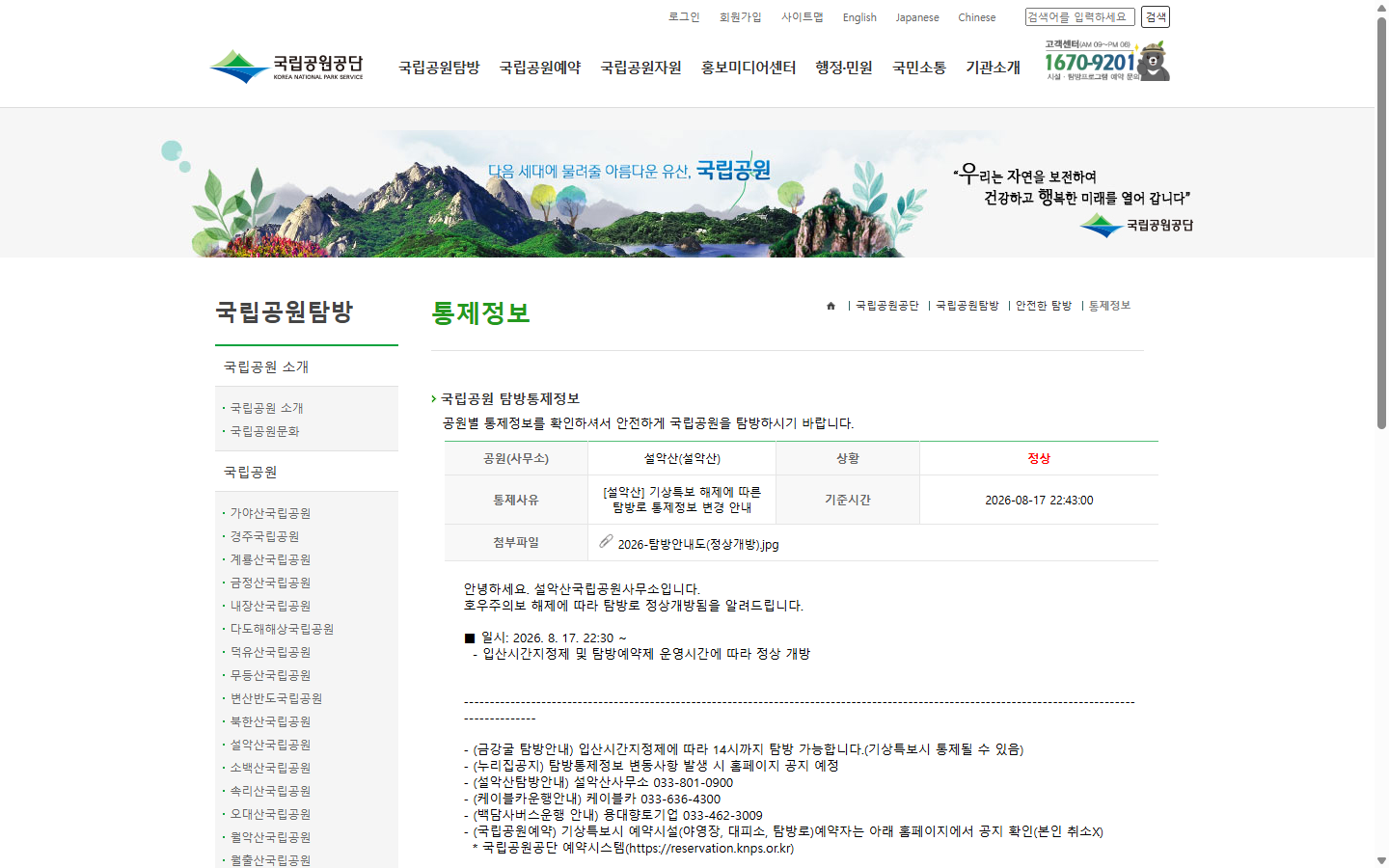
Task: Download 2026-탐방안내도(정상개방).jpg attachment
Action: [698, 544]
